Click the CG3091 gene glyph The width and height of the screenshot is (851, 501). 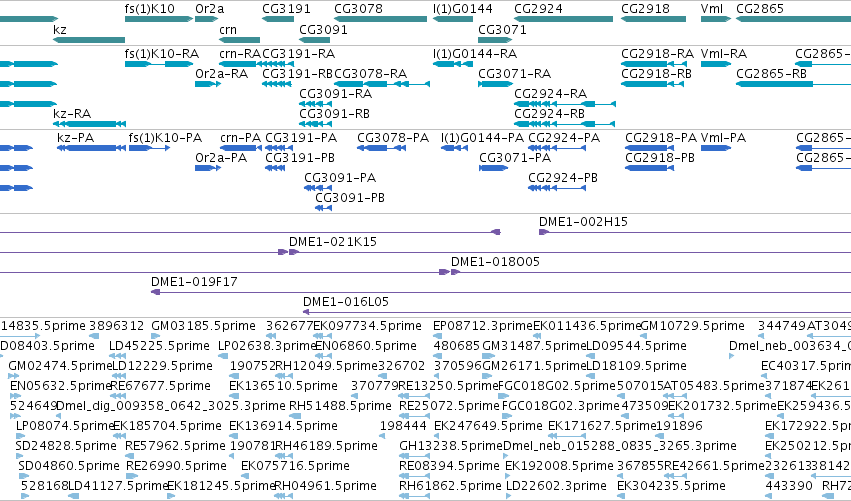[314, 40]
